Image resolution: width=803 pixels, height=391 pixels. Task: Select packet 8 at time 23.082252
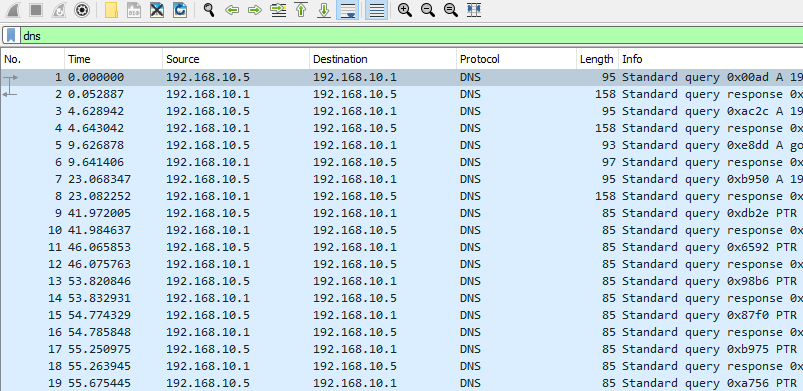pos(402,196)
